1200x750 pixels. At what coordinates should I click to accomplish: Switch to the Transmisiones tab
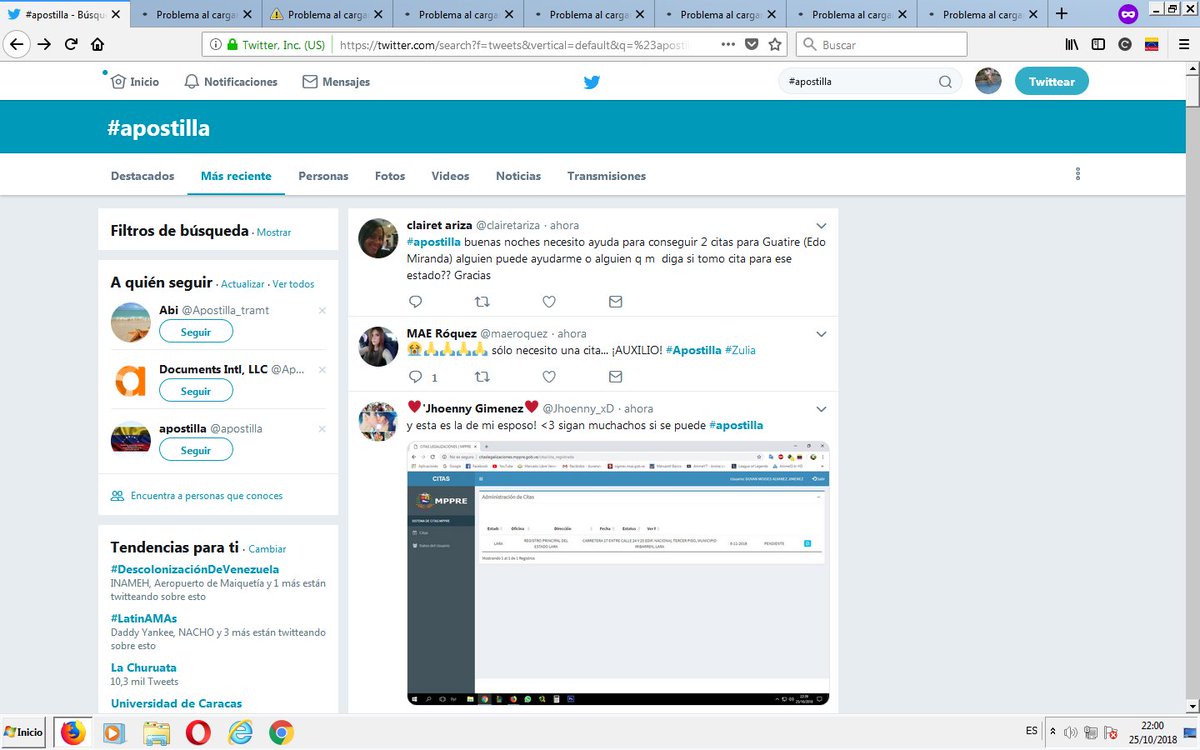pyautogui.click(x=607, y=176)
